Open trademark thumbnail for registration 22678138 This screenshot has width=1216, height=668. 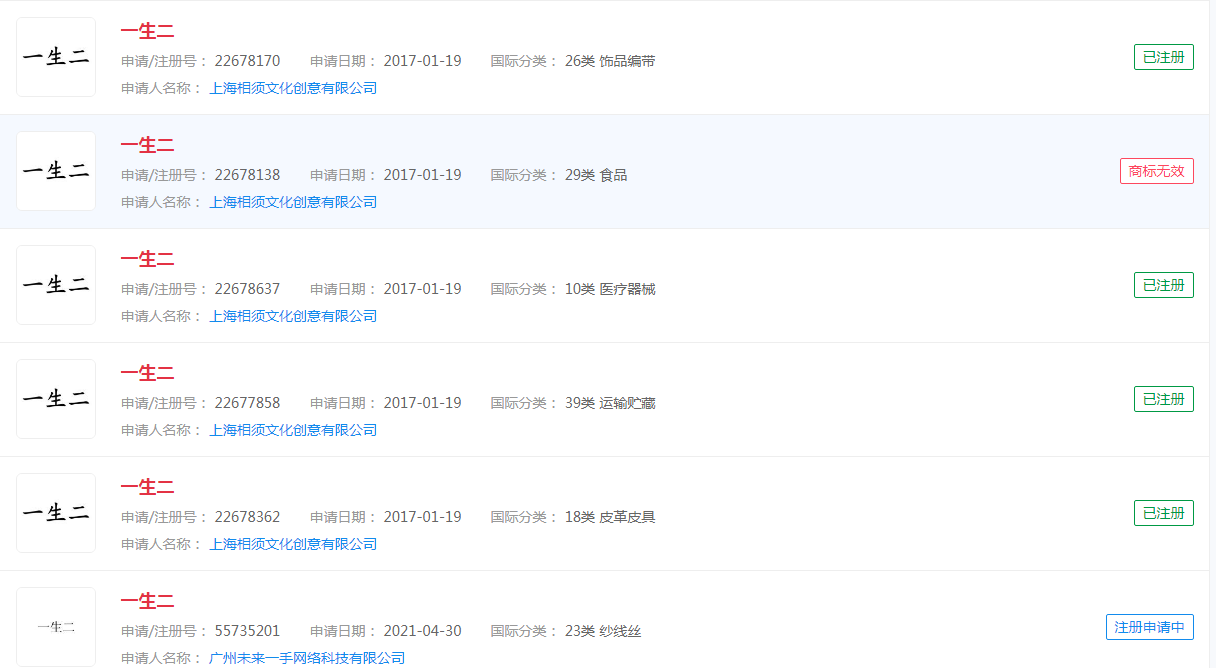56,171
